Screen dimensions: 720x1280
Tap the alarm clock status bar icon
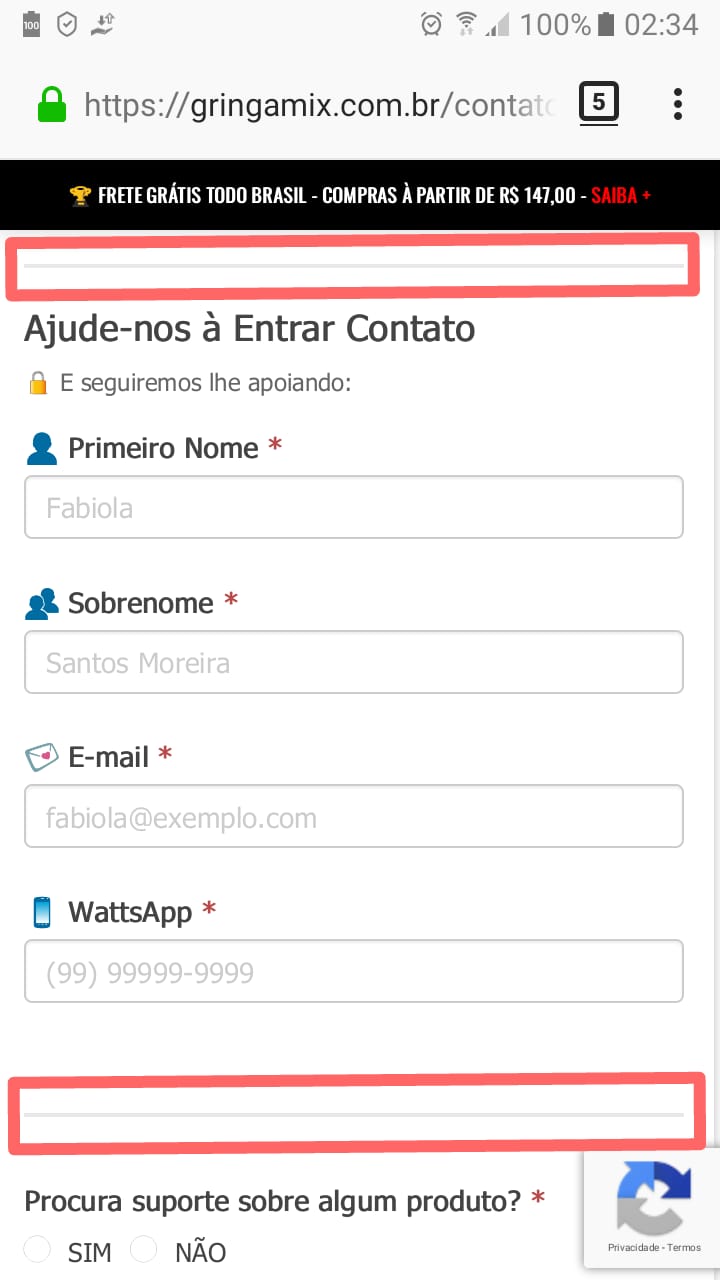tap(432, 24)
